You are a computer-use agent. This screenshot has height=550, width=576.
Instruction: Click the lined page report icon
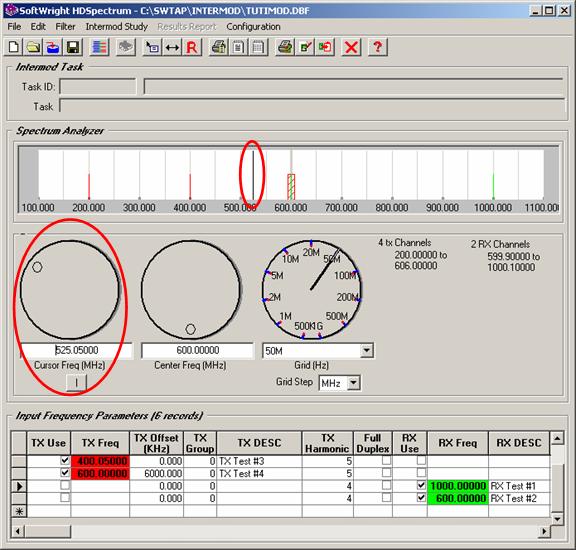pyautogui.click(x=238, y=47)
